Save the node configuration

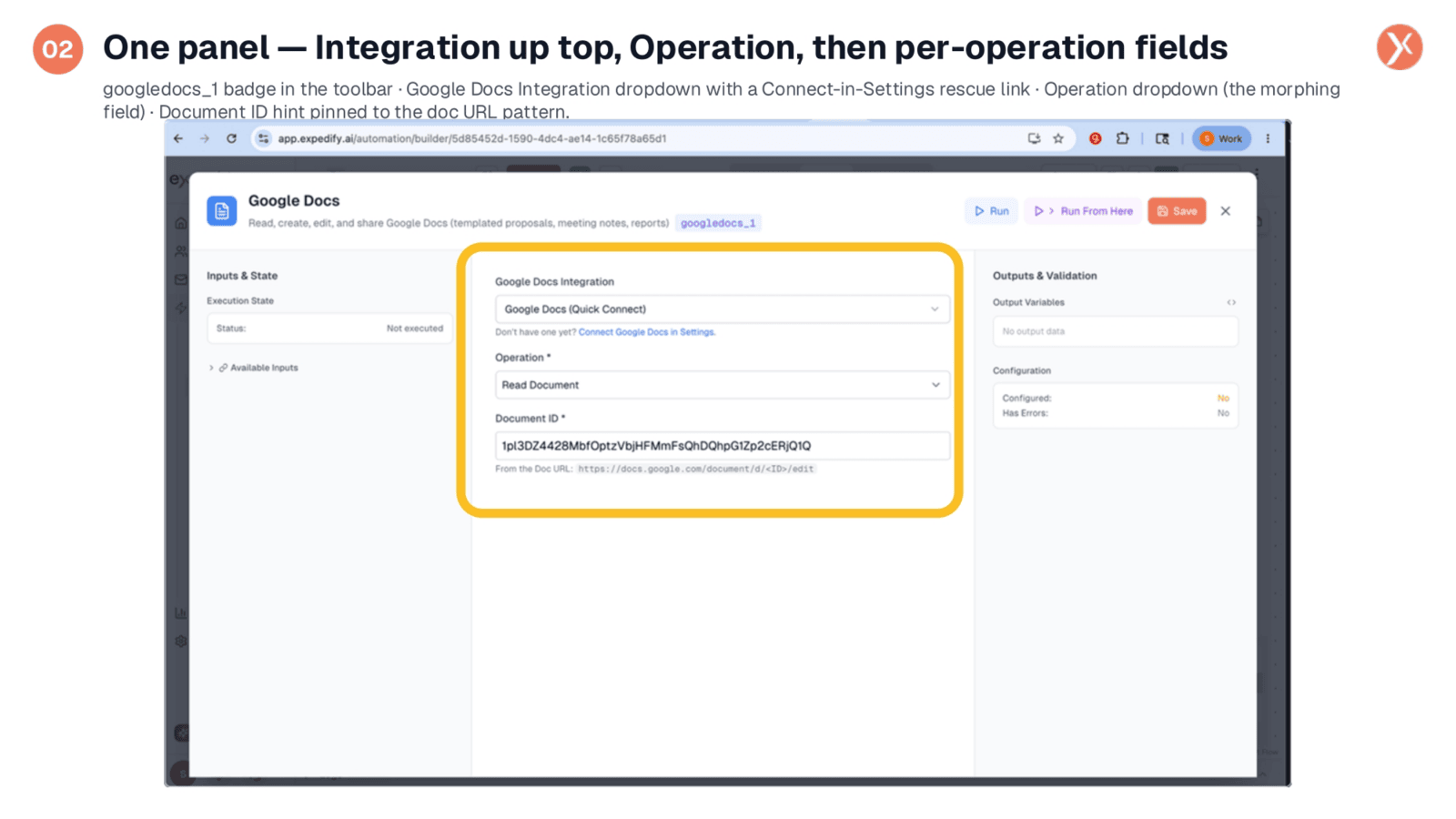[1177, 211]
